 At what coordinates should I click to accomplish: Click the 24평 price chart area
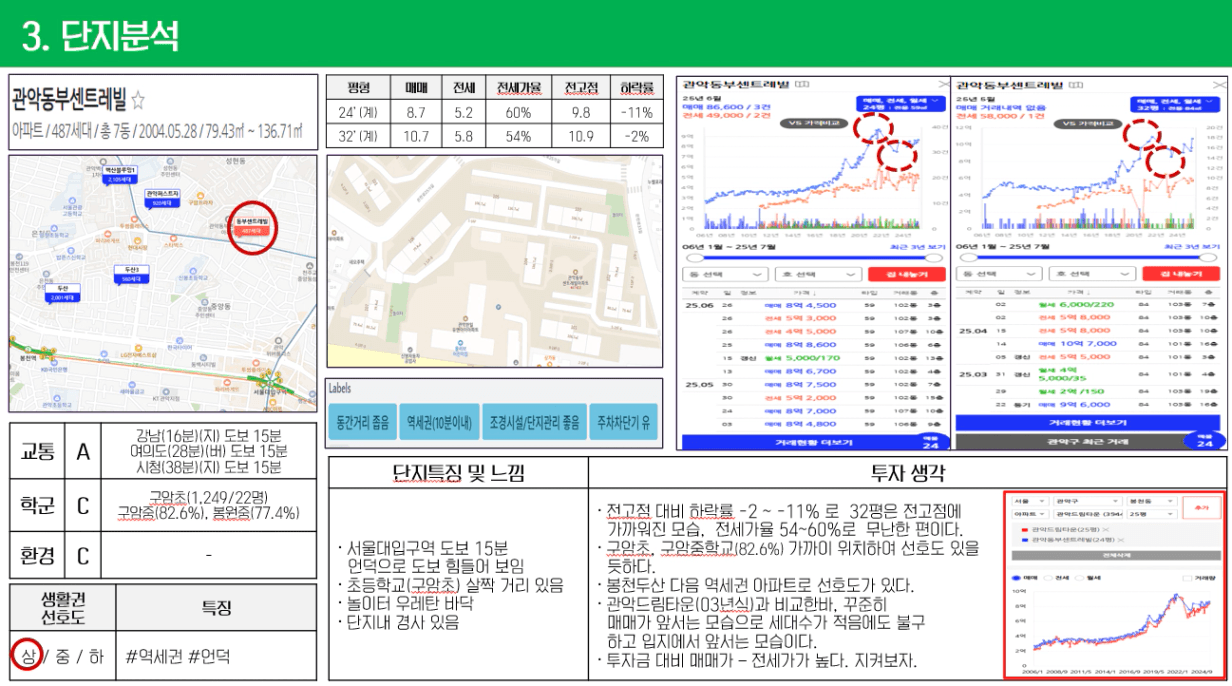811,179
